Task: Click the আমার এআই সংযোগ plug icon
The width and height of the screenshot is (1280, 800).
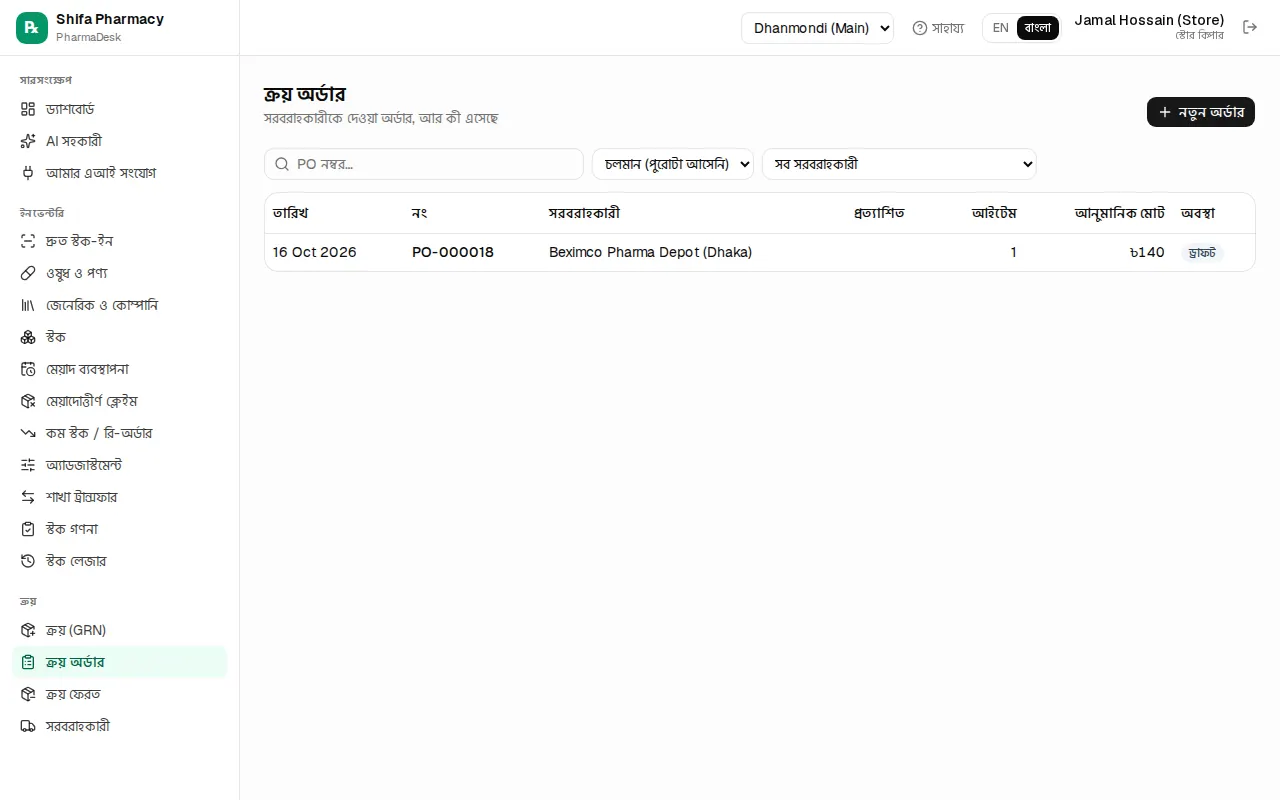Action: tap(28, 173)
